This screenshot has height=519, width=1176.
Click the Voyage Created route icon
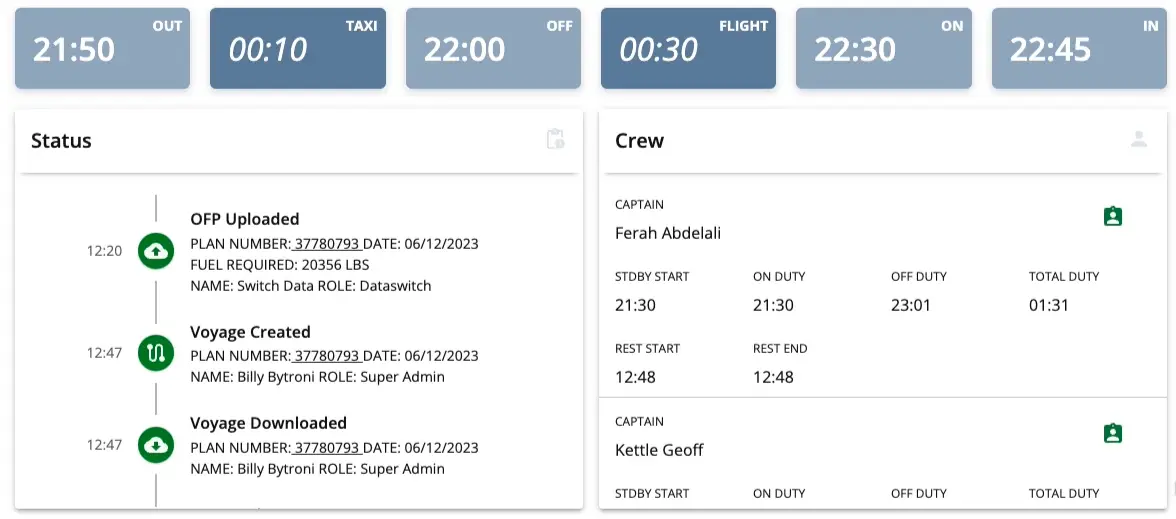point(156,352)
